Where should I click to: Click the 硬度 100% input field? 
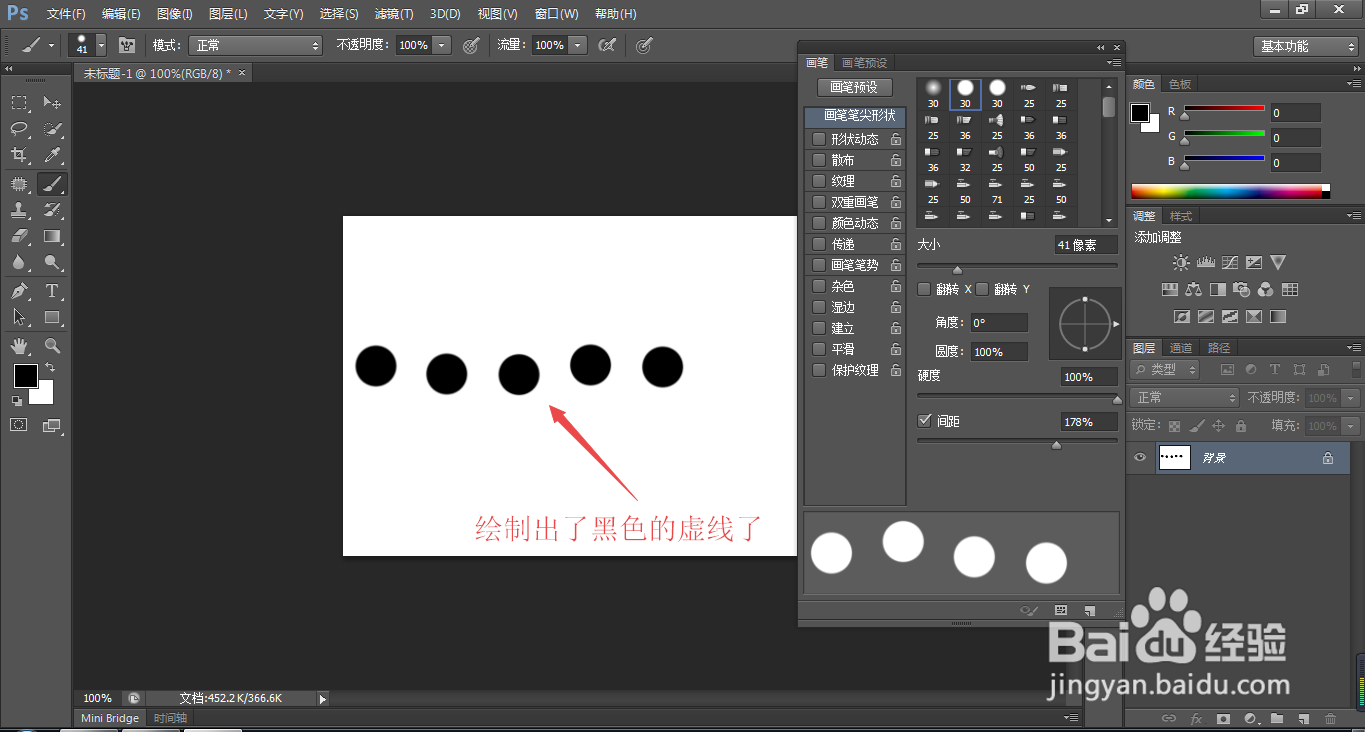pyautogui.click(x=1089, y=377)
